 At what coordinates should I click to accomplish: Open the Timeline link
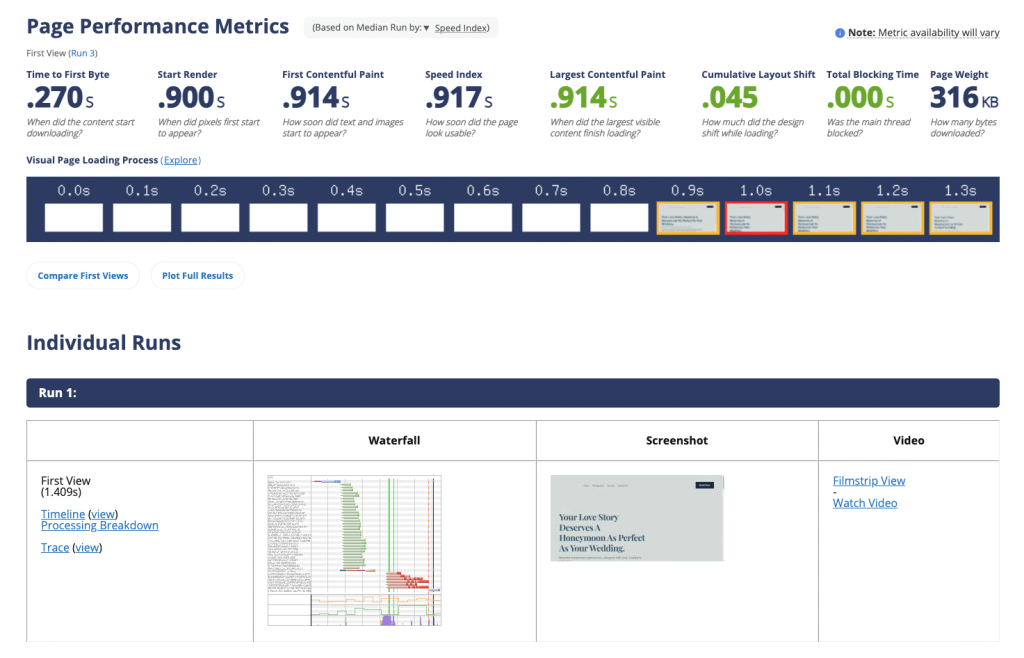tap(63, 514)
